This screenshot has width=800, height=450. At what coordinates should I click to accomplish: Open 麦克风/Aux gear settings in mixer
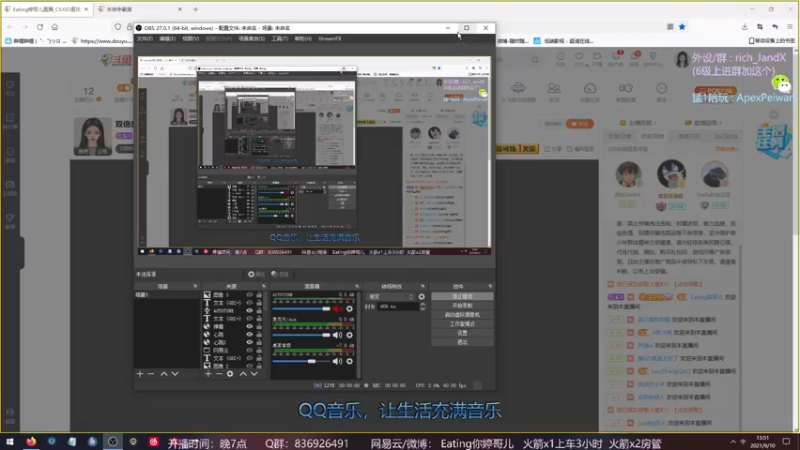349,335
